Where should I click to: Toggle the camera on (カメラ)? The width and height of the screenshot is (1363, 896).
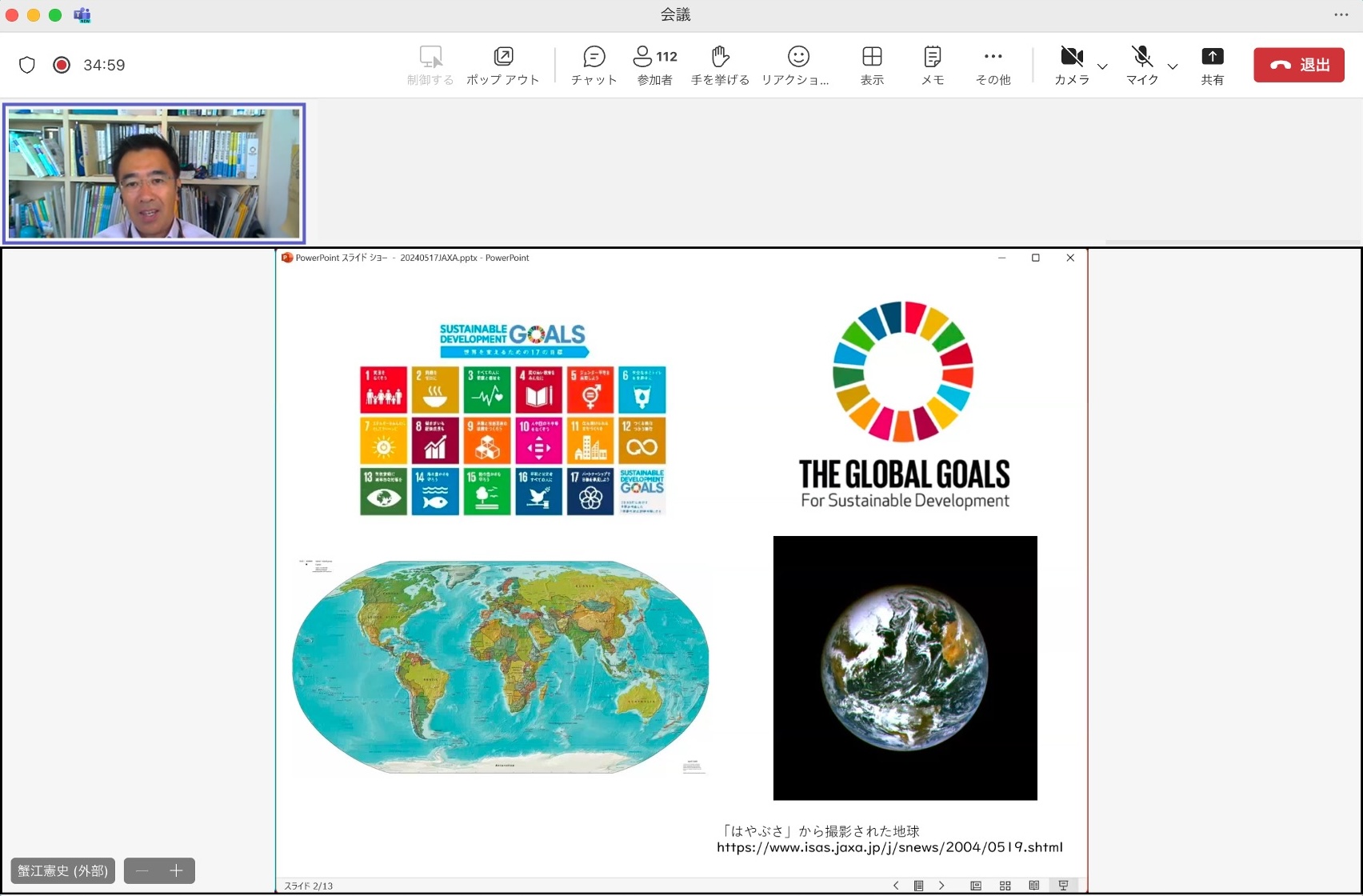[1072, 65]
